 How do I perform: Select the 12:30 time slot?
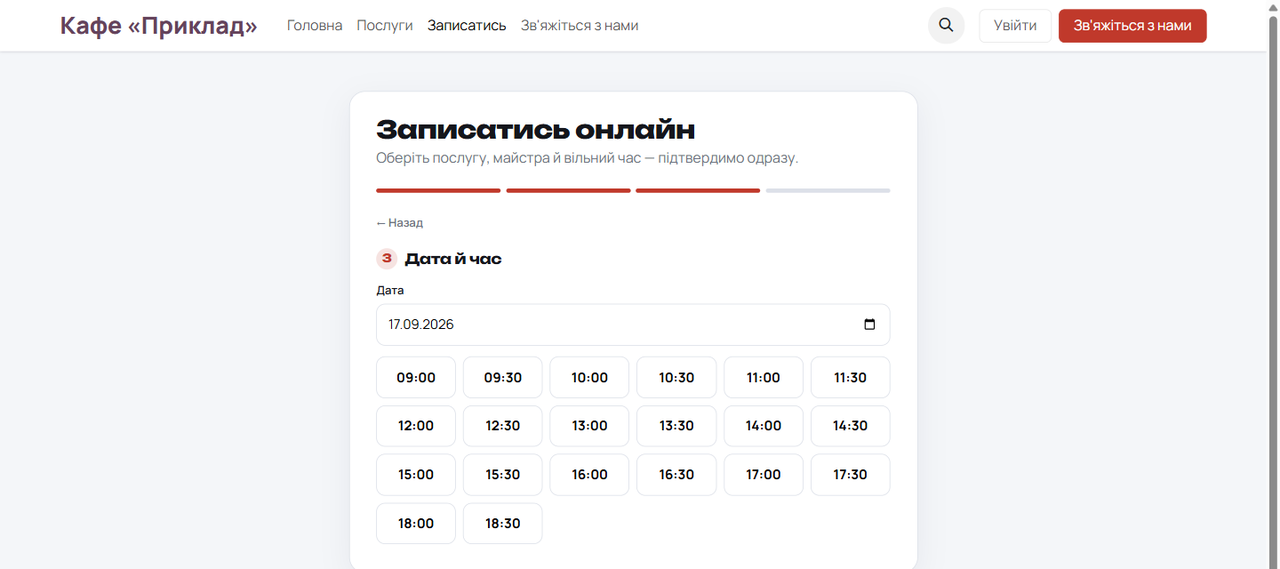[x=503, y=426]
